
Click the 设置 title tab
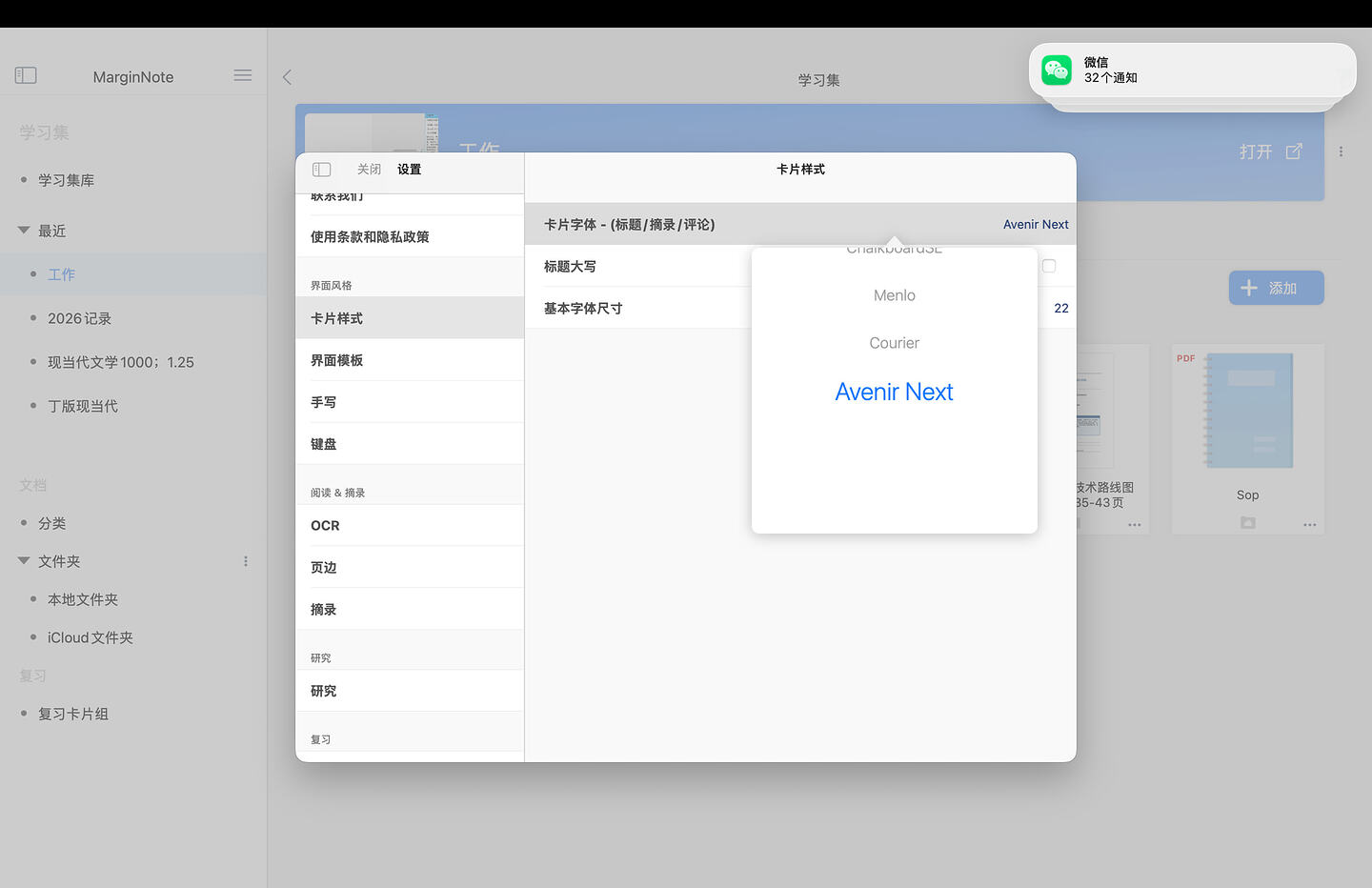coord(410,170)
